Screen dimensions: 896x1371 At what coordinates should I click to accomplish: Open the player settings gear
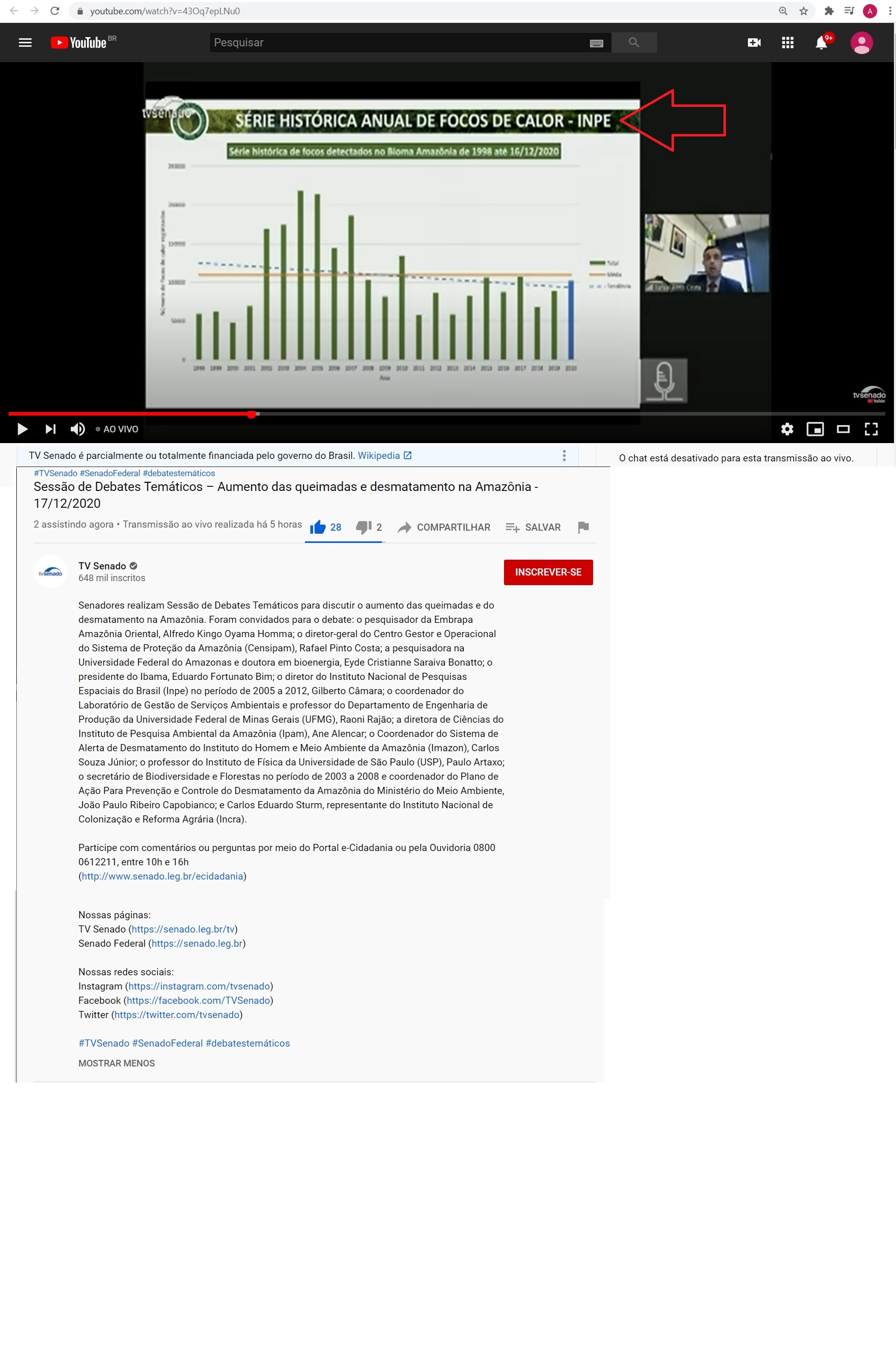(787, 429)
